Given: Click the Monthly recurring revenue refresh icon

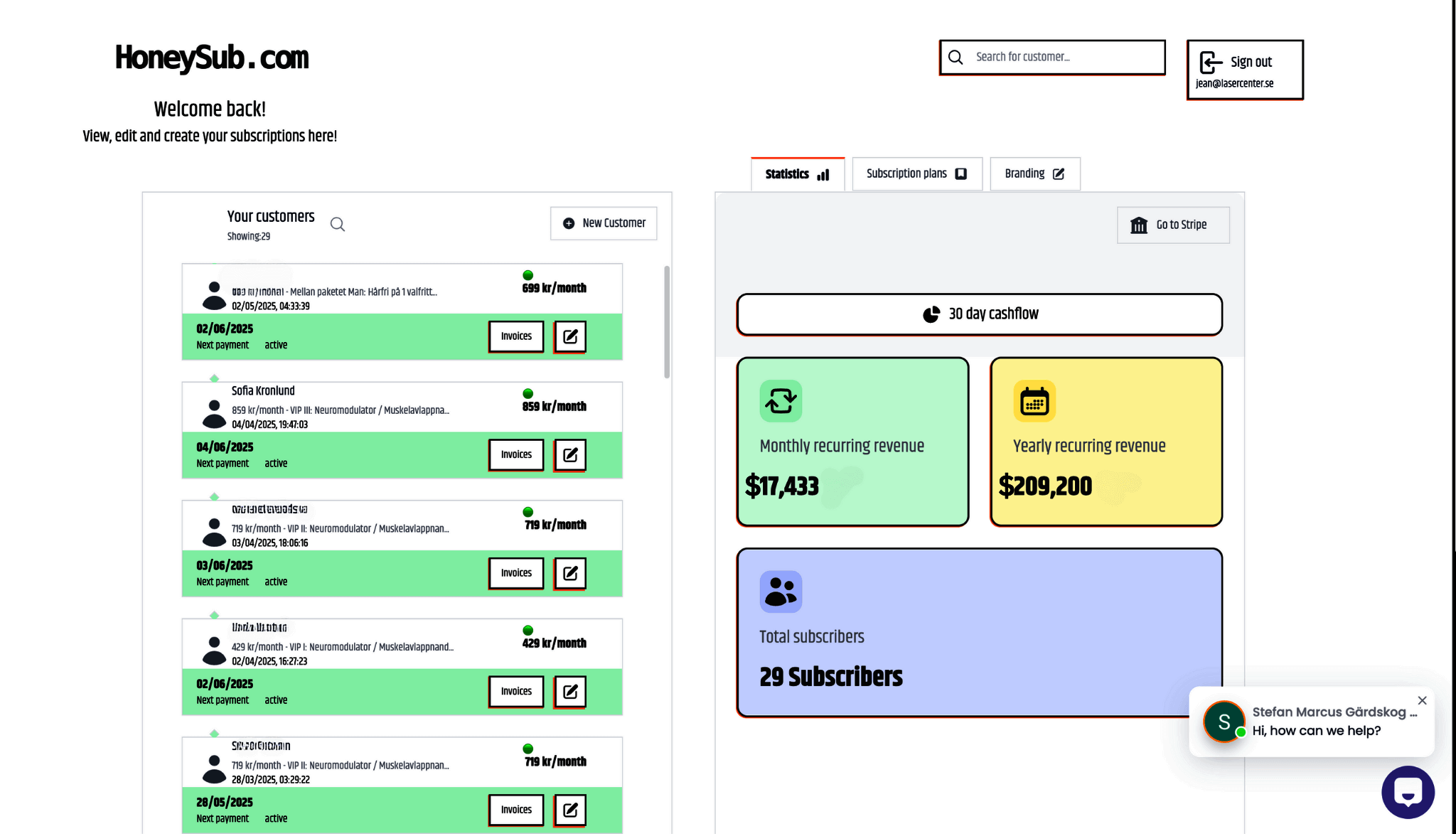Looking at the screenshot, I should click(x=781, y=401).
